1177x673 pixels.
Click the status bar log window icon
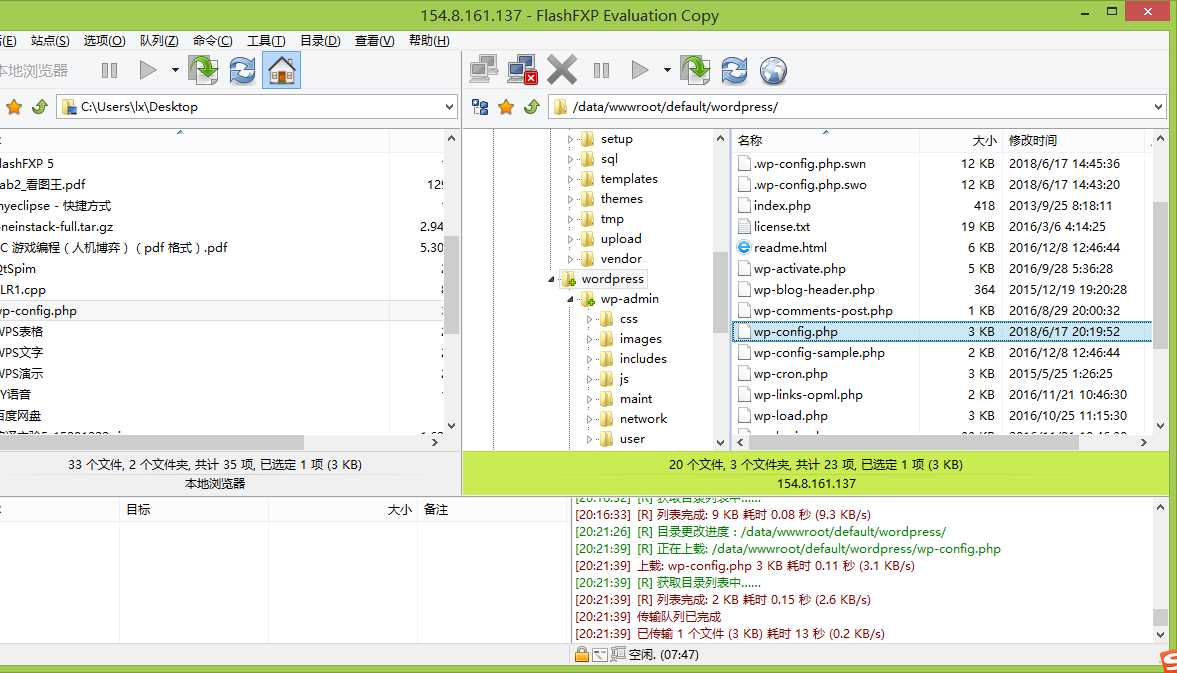click(x=600, y=655)
